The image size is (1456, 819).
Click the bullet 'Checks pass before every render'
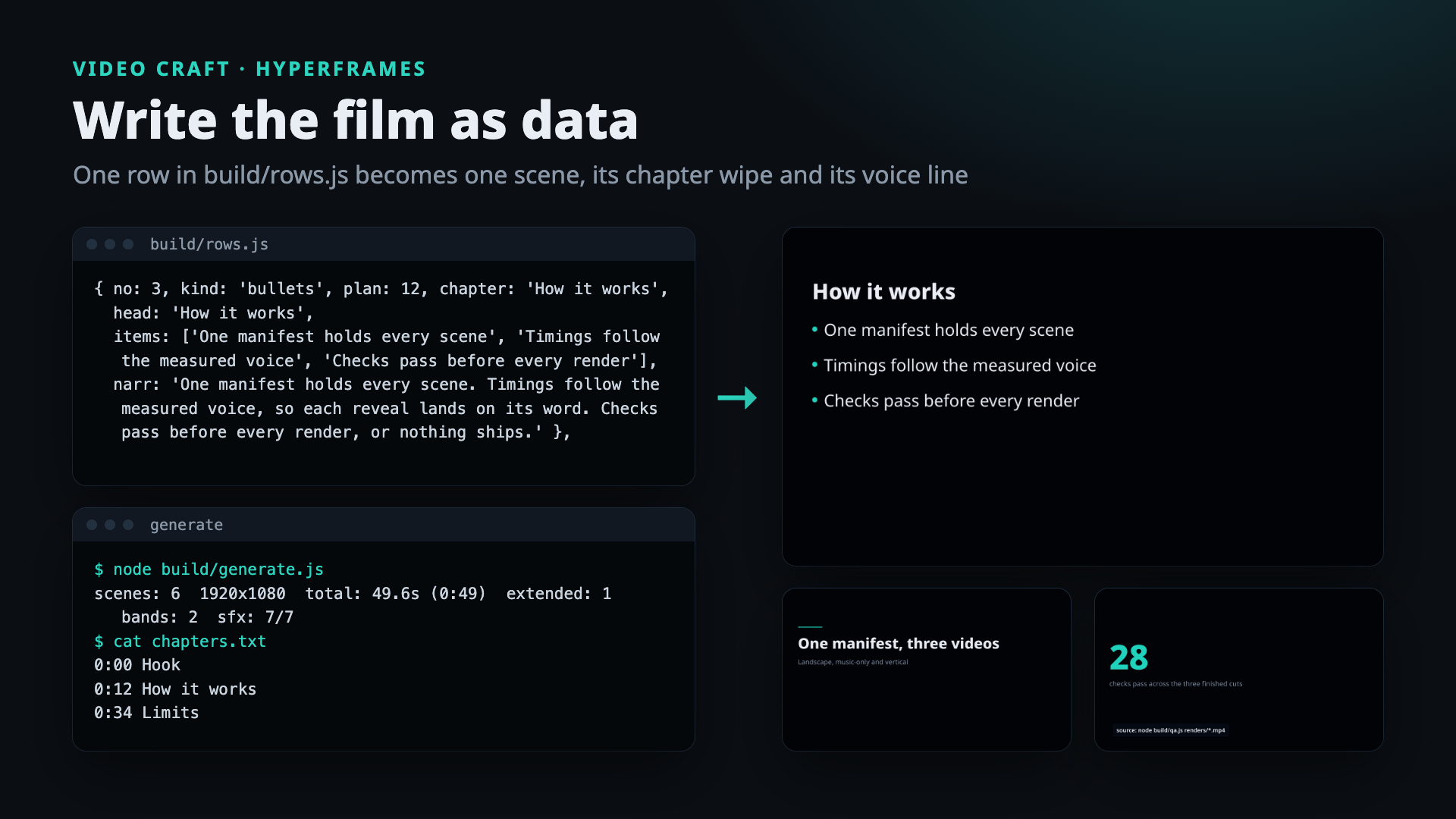(951, 401)
